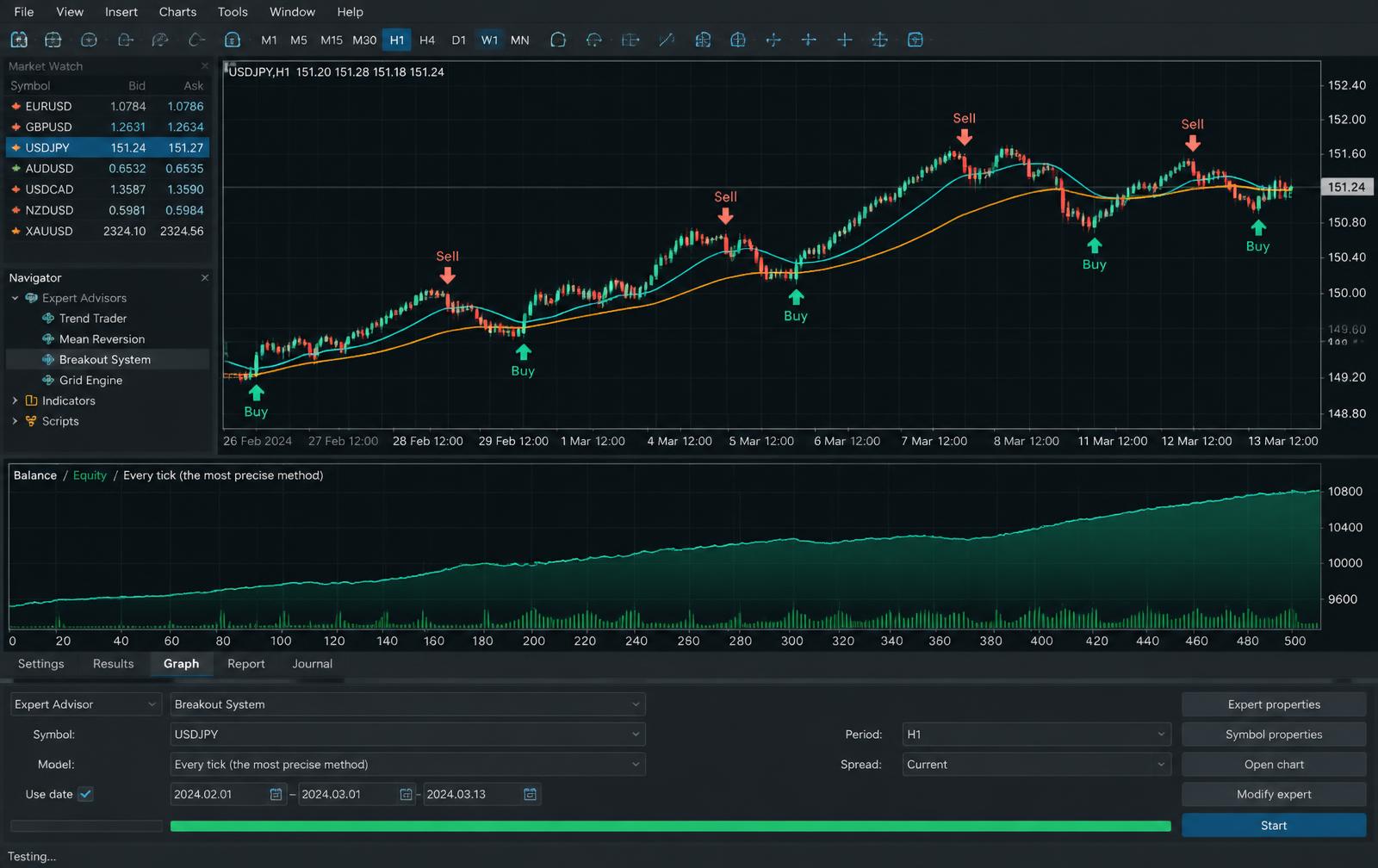Click the Indicators folder icon

32,400
